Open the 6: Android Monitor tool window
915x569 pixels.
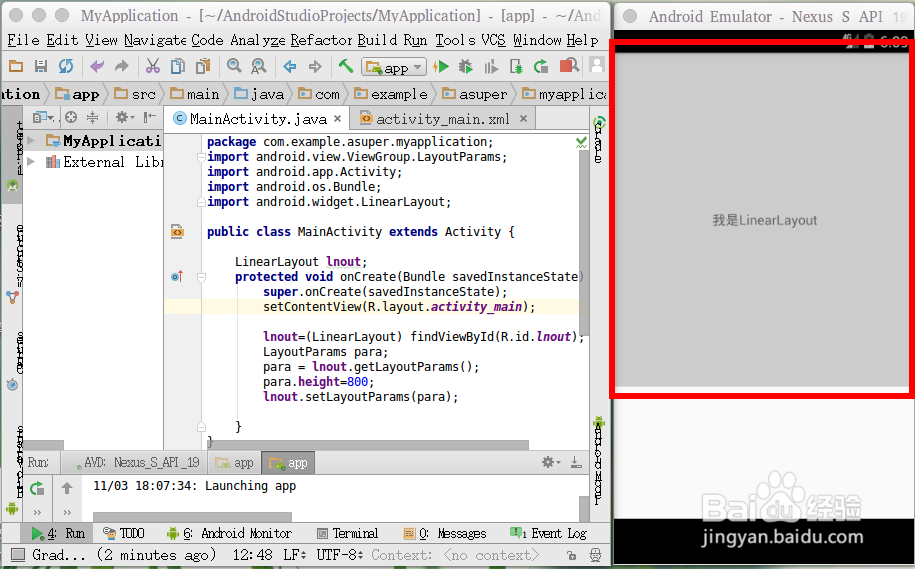[229, 533]
